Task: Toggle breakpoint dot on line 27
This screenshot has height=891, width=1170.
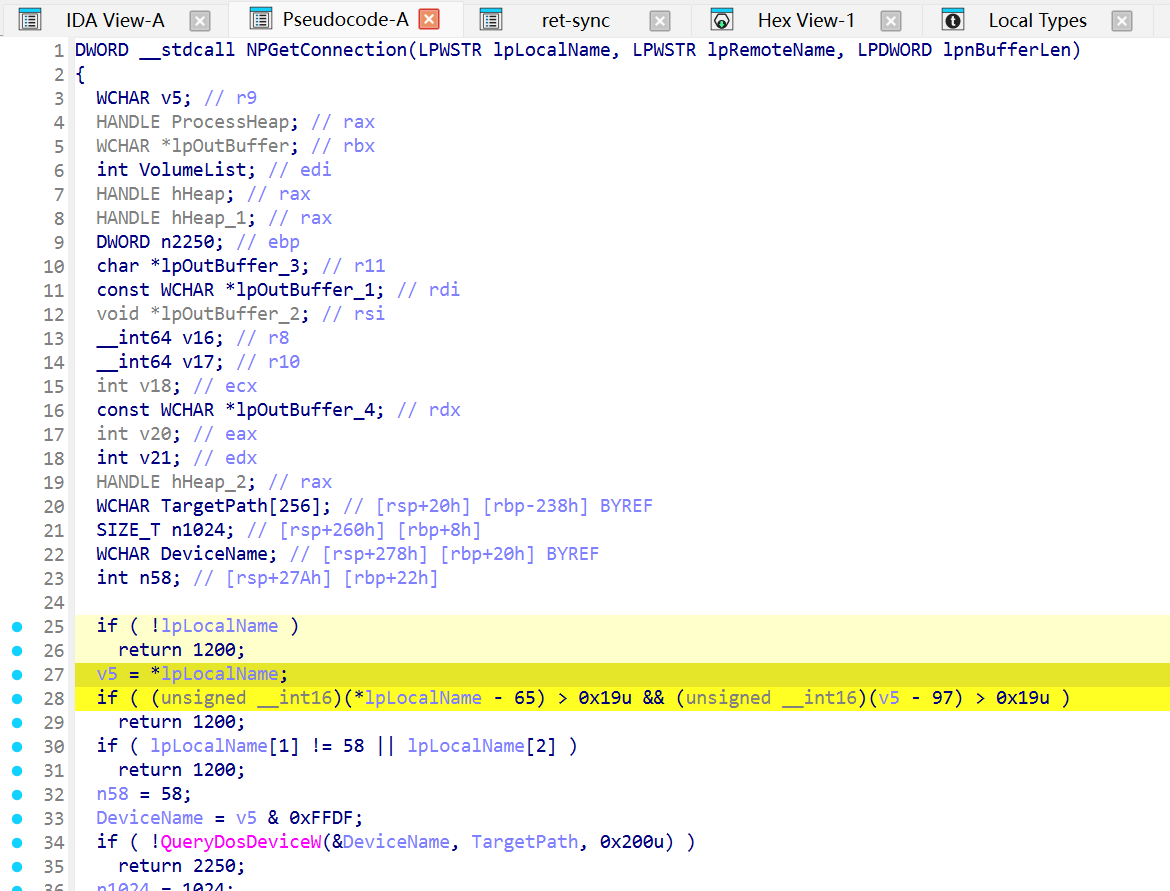Action: tap(17, 675)
